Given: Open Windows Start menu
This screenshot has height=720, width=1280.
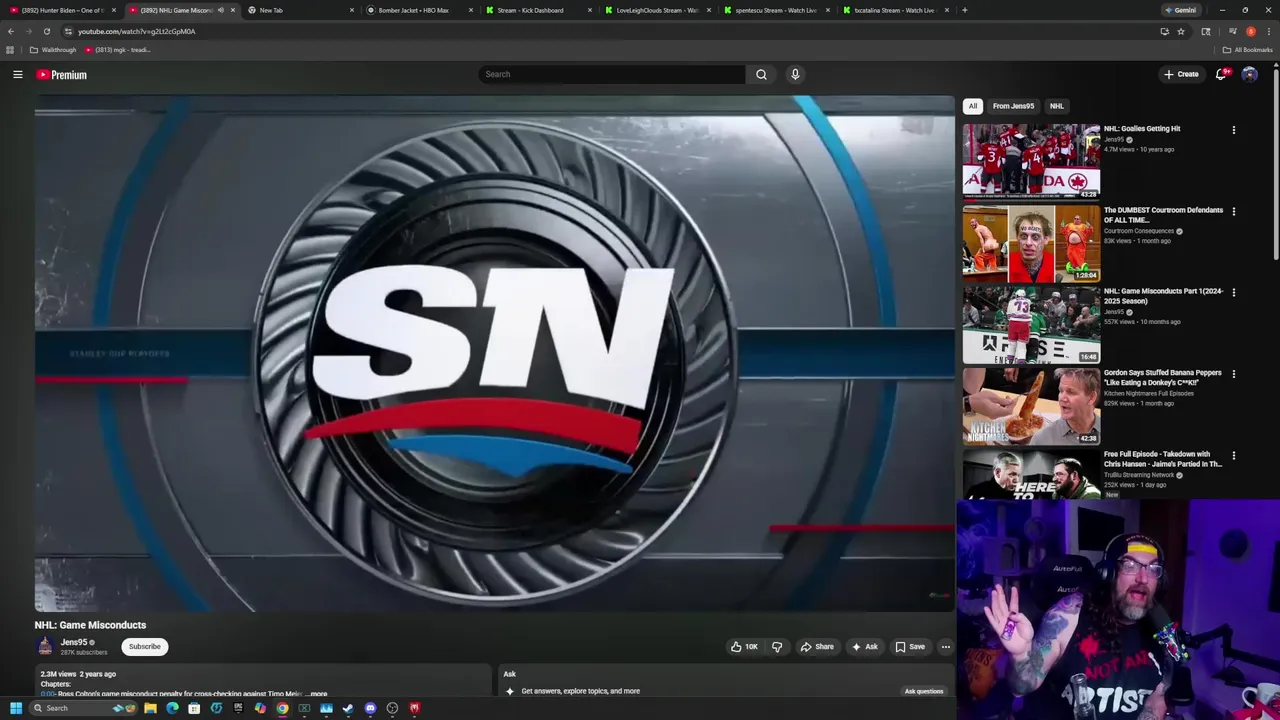Looking at the screenshot, I should [x=15, y=708].
